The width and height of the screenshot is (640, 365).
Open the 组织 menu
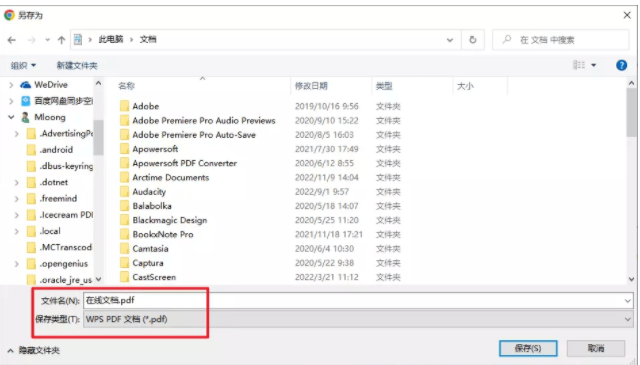click(23, 65)
